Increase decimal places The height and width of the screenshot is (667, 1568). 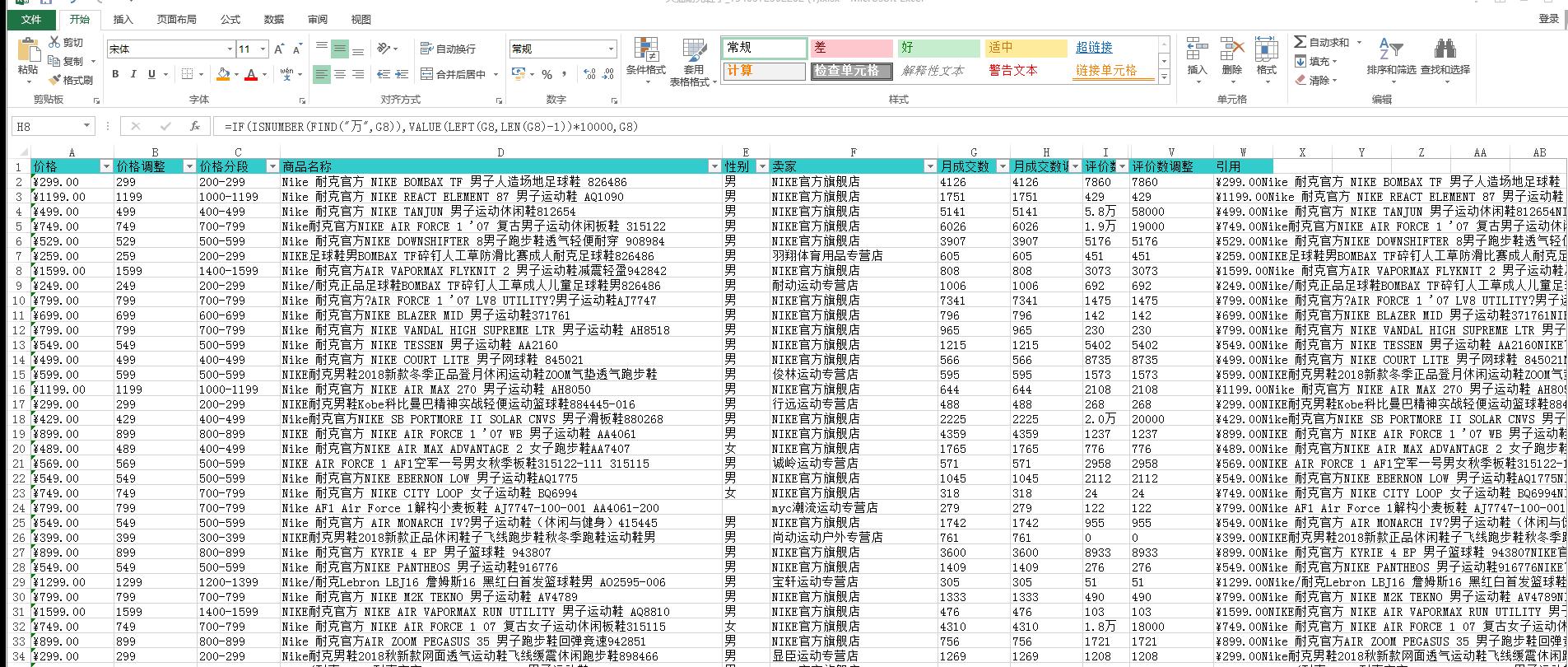[589, 74]
